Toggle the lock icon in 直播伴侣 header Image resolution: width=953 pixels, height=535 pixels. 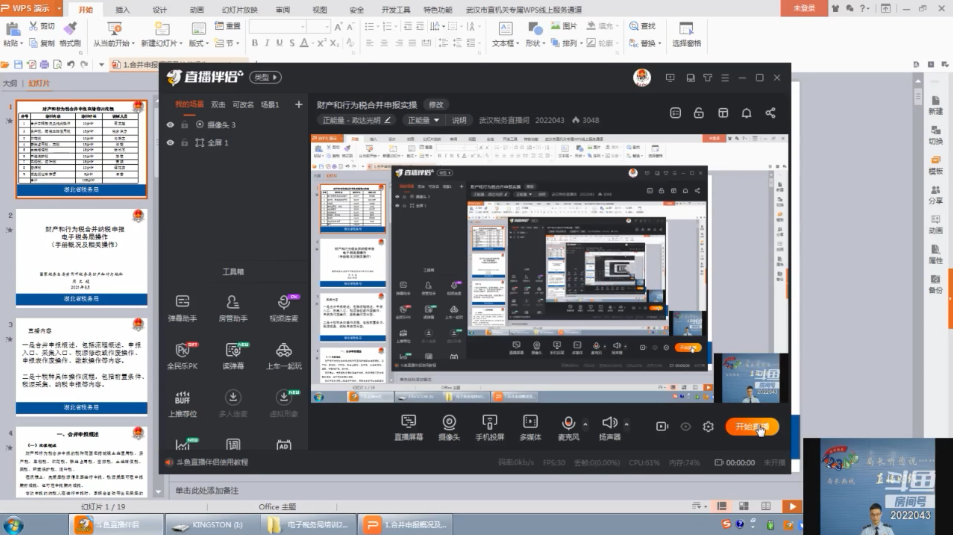click(x=699, y=113)
